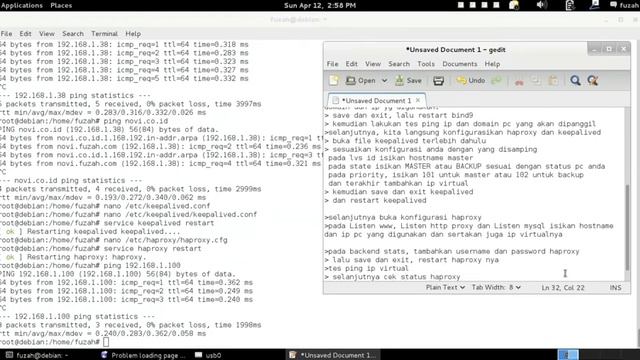The image size is (640, 360).
Task: Select the Unsaved Document 1 tab
Action: coord(376,100)
